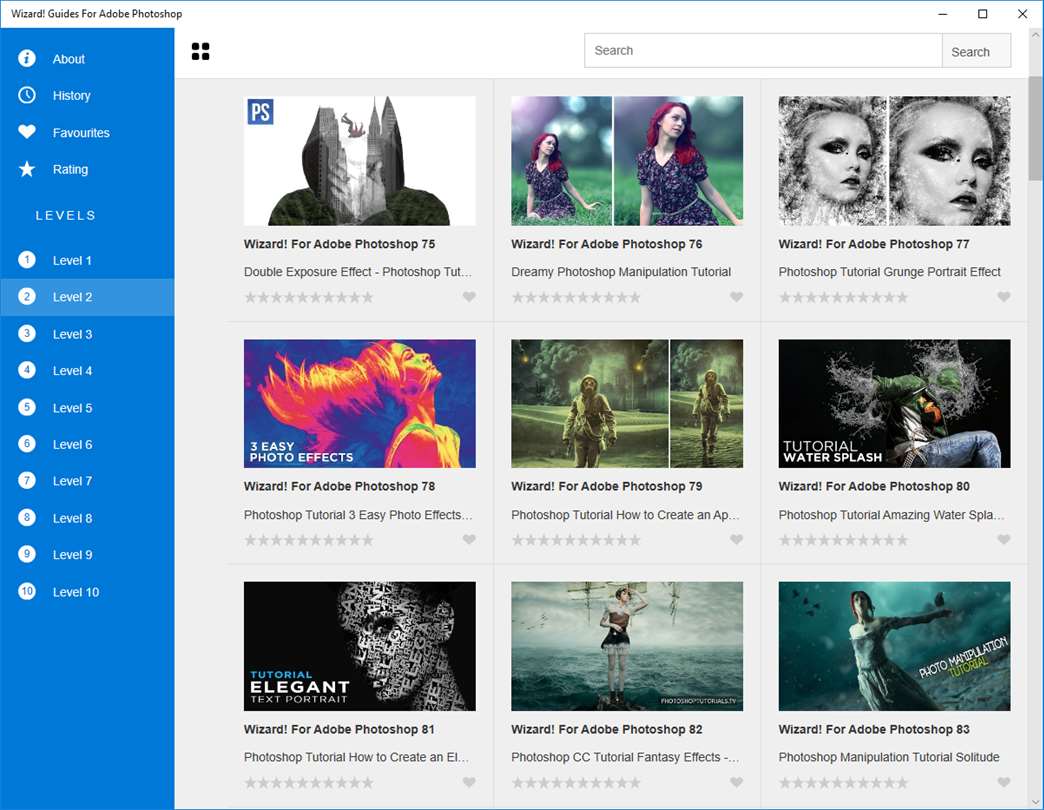Click the Favourites heart icon in sidebar

[27, 132]
